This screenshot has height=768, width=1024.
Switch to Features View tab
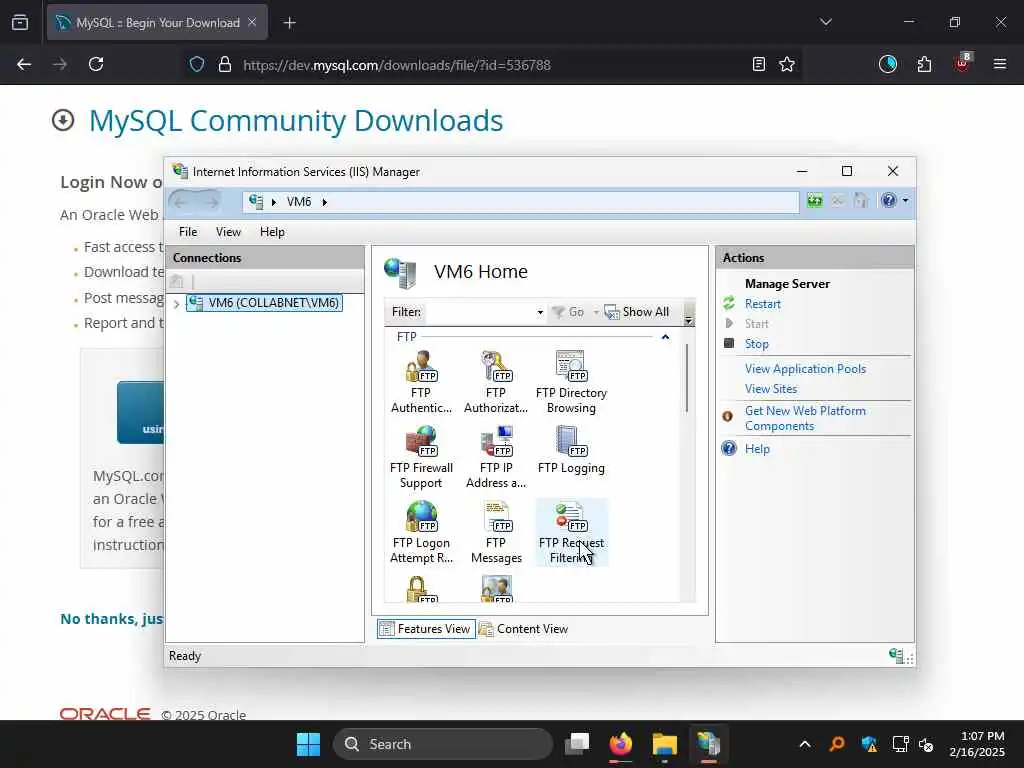coord(426,629)
